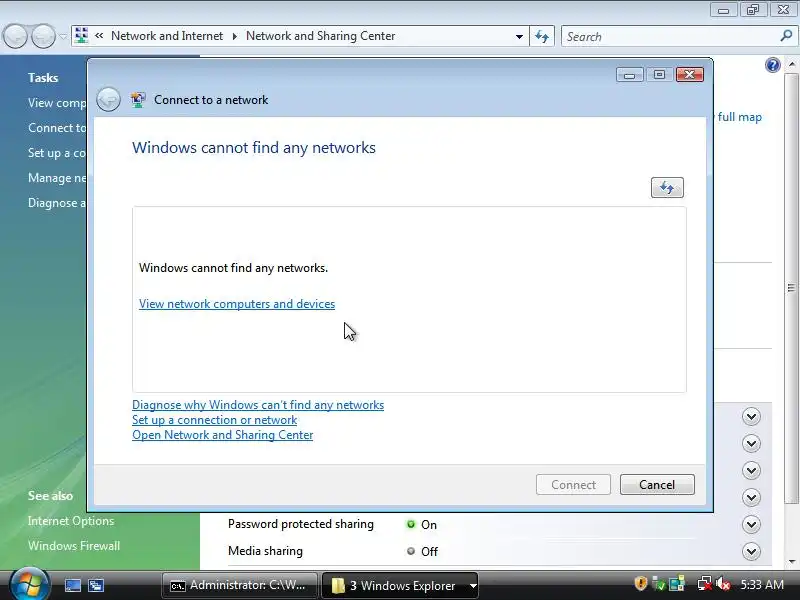Click the Cancel button

657,485
